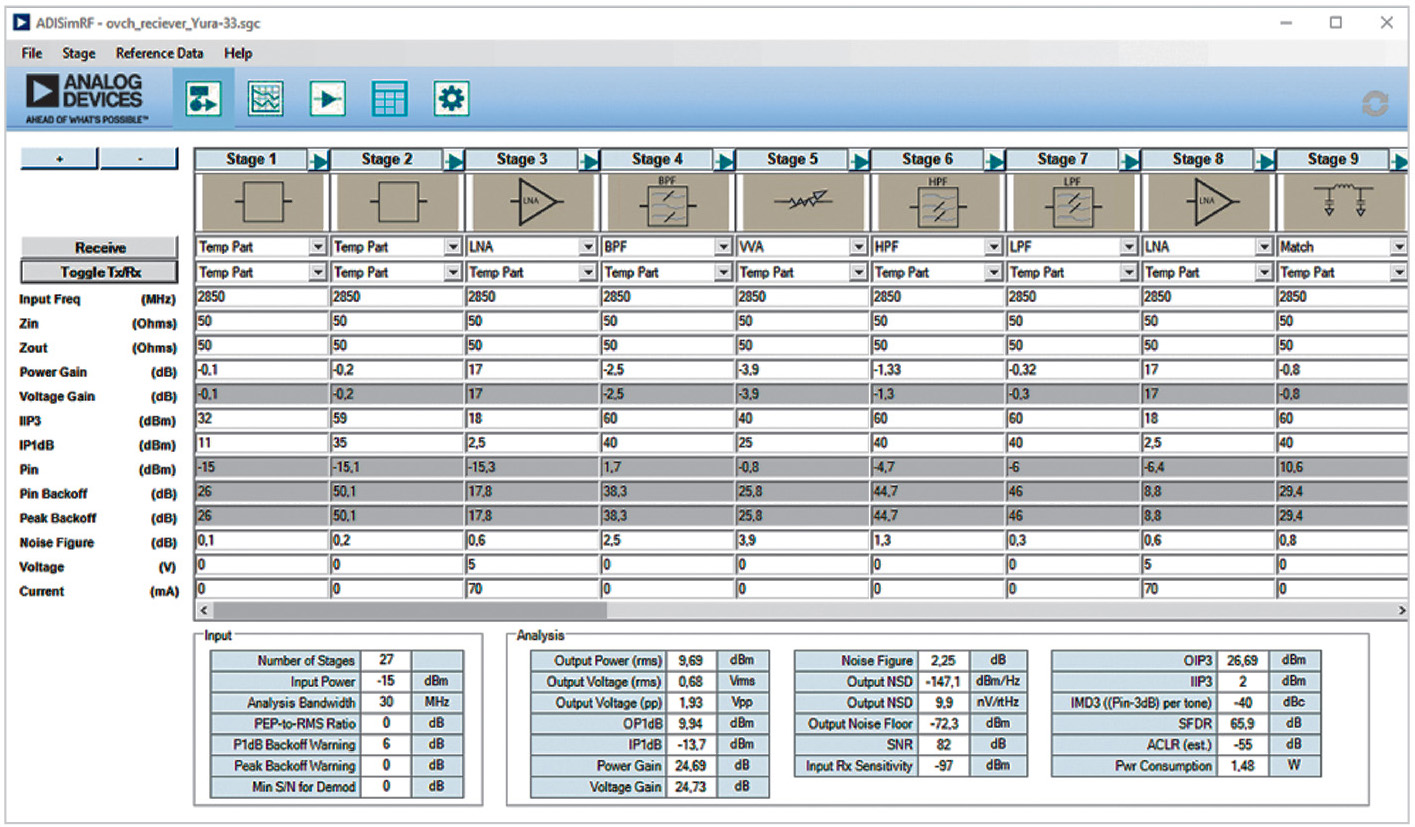Image resolution: width=1415 pixels, height=827 pixels.
Task: Open the table grid toolbar icon
Action: [389, 99]
